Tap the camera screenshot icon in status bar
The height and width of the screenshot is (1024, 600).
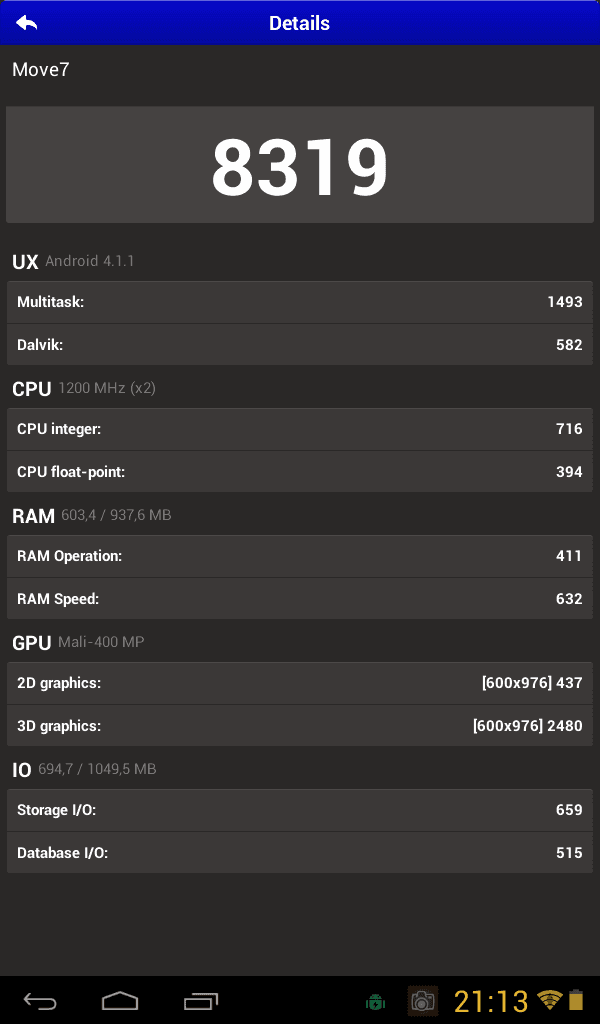pyautogui.click(x=422, y=1000)
